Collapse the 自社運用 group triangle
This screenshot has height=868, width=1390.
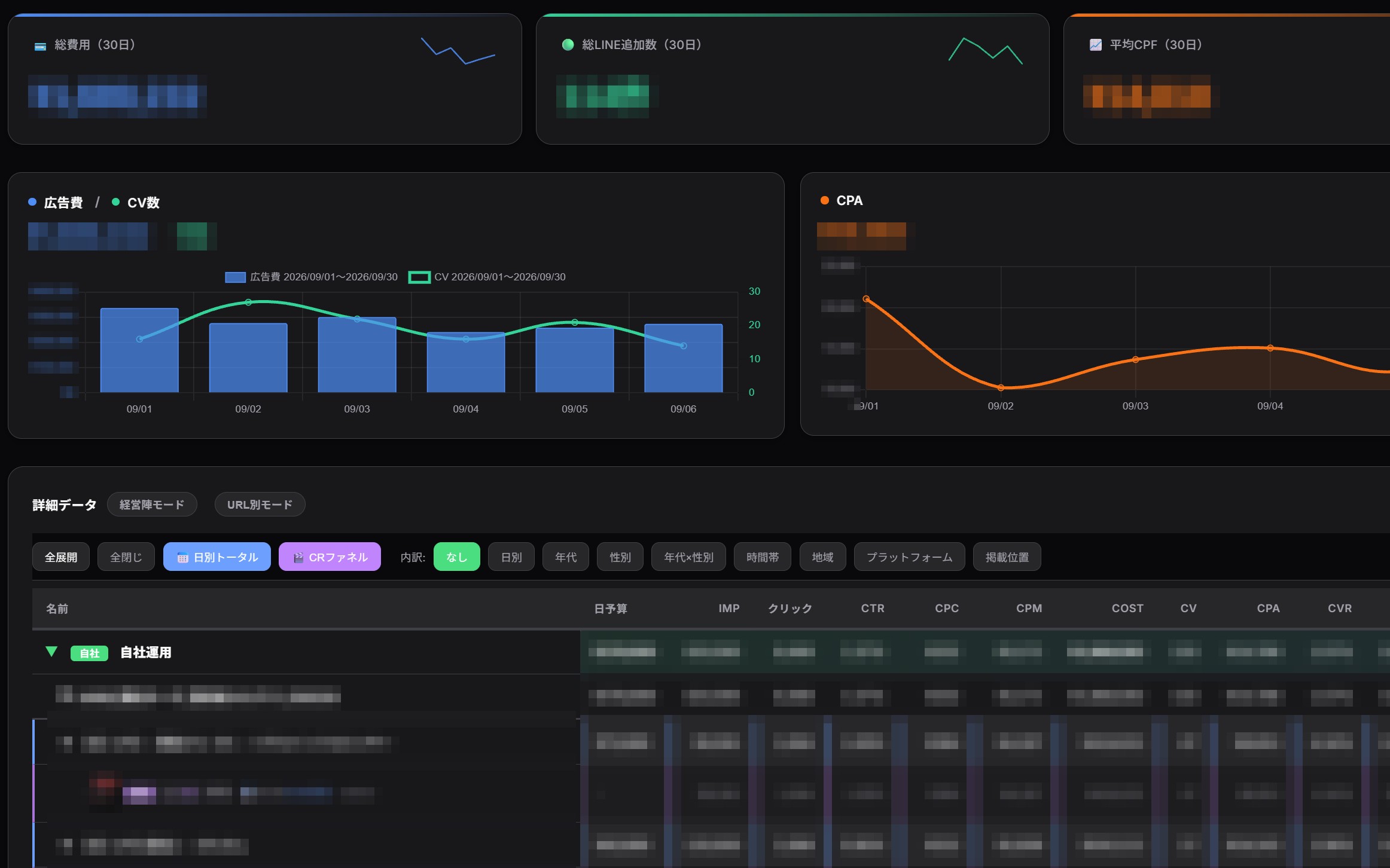(51, 652)
